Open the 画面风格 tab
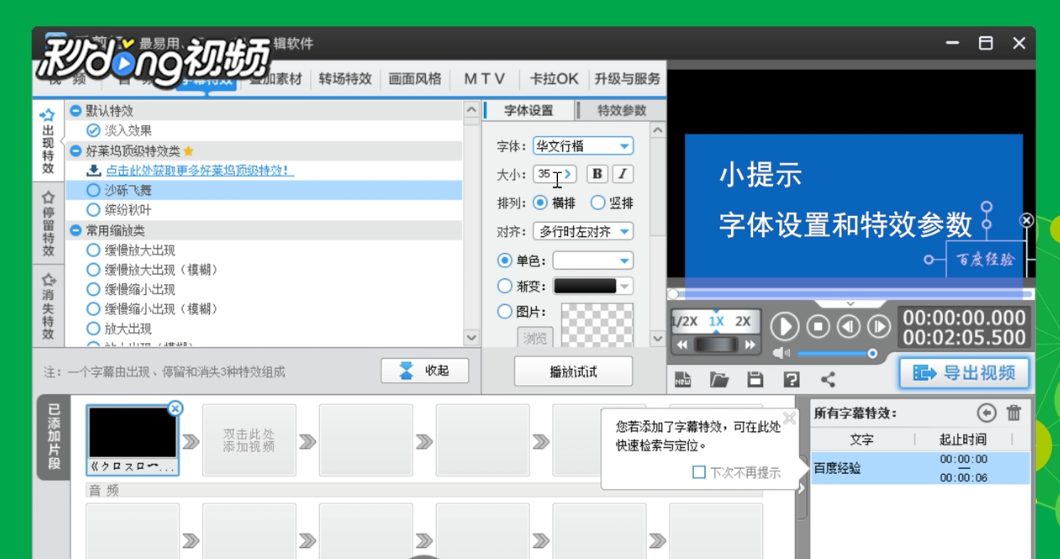The width and height of the screenshot is (1060, 559). click(x=414, y=79)
